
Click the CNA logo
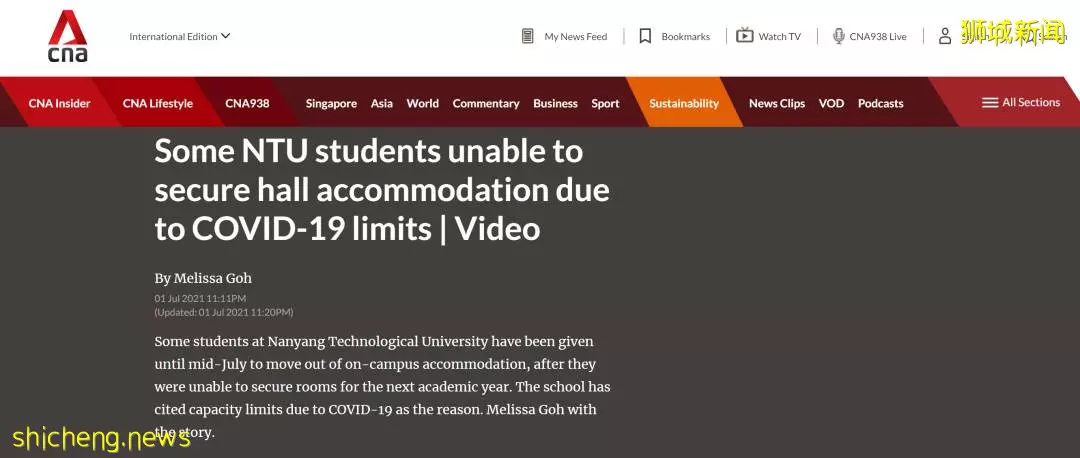[68, 36]
